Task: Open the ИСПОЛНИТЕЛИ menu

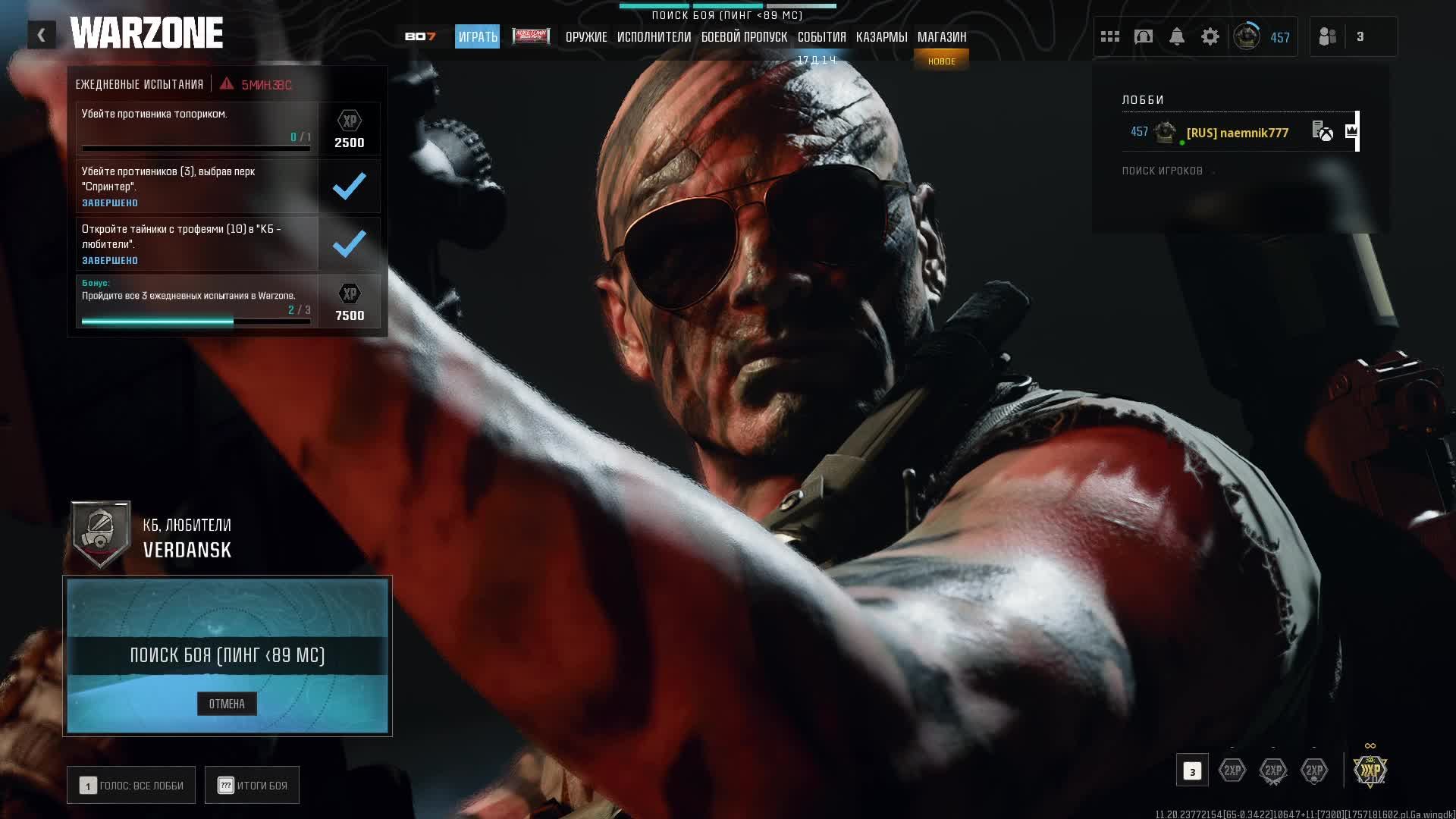Action: click(x=654, y=36)
